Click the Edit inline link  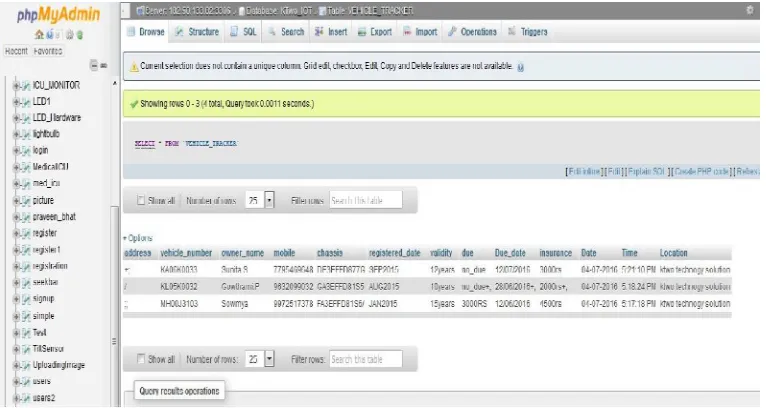(584, 172)
